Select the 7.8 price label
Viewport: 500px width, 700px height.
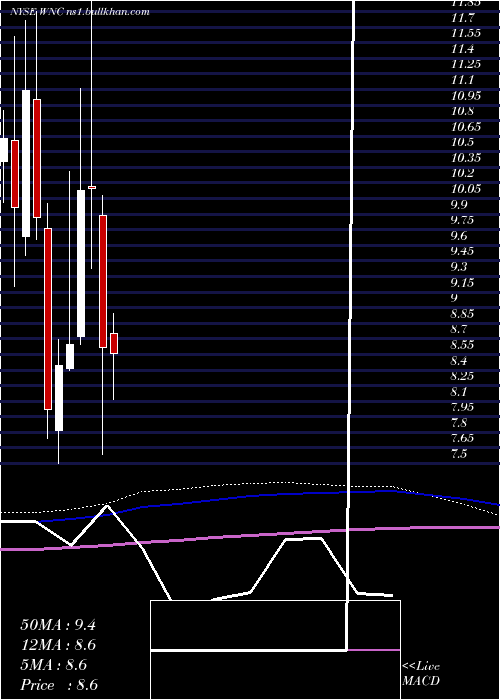tap(459, 423)
